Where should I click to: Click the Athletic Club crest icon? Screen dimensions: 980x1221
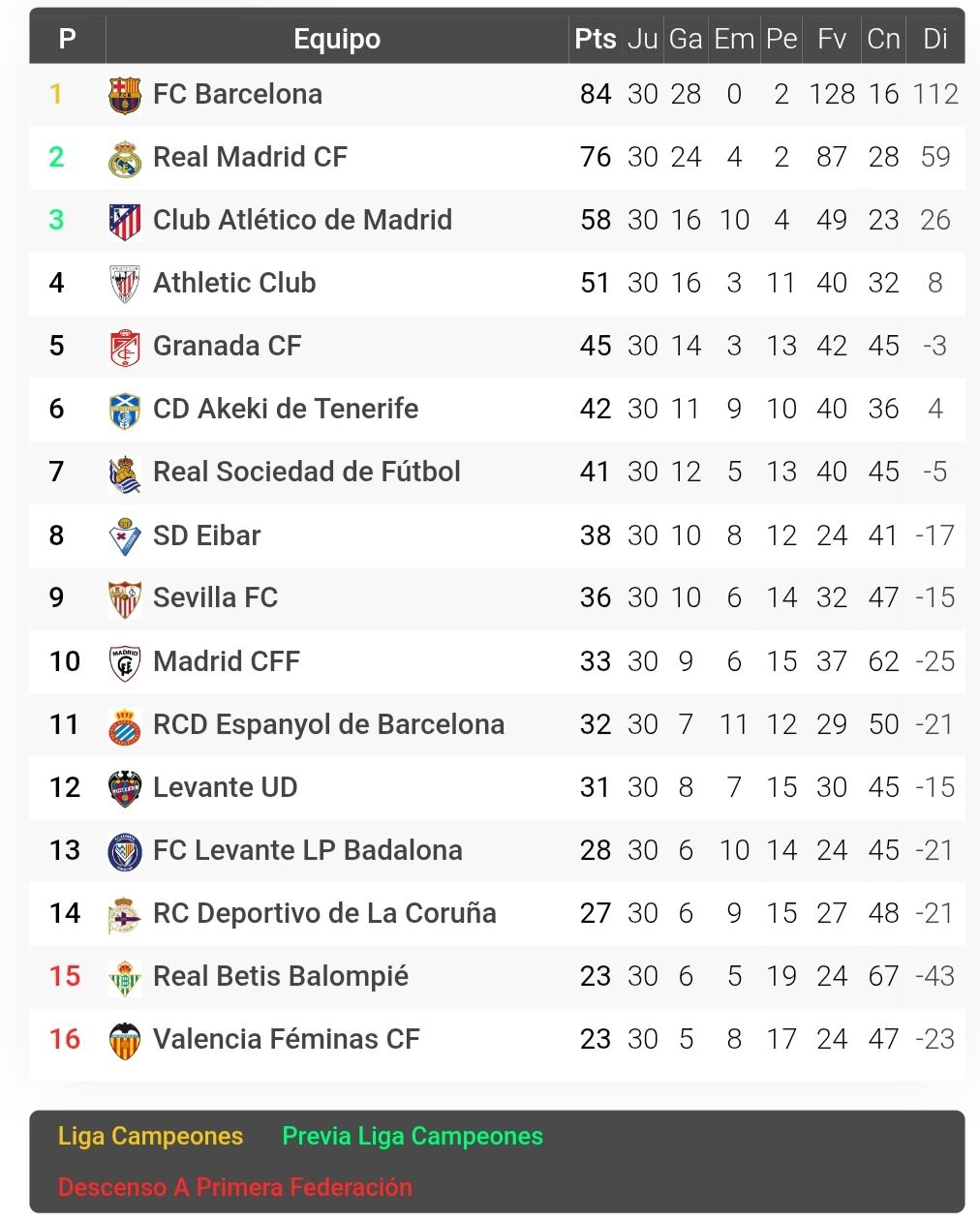[125, 284]
